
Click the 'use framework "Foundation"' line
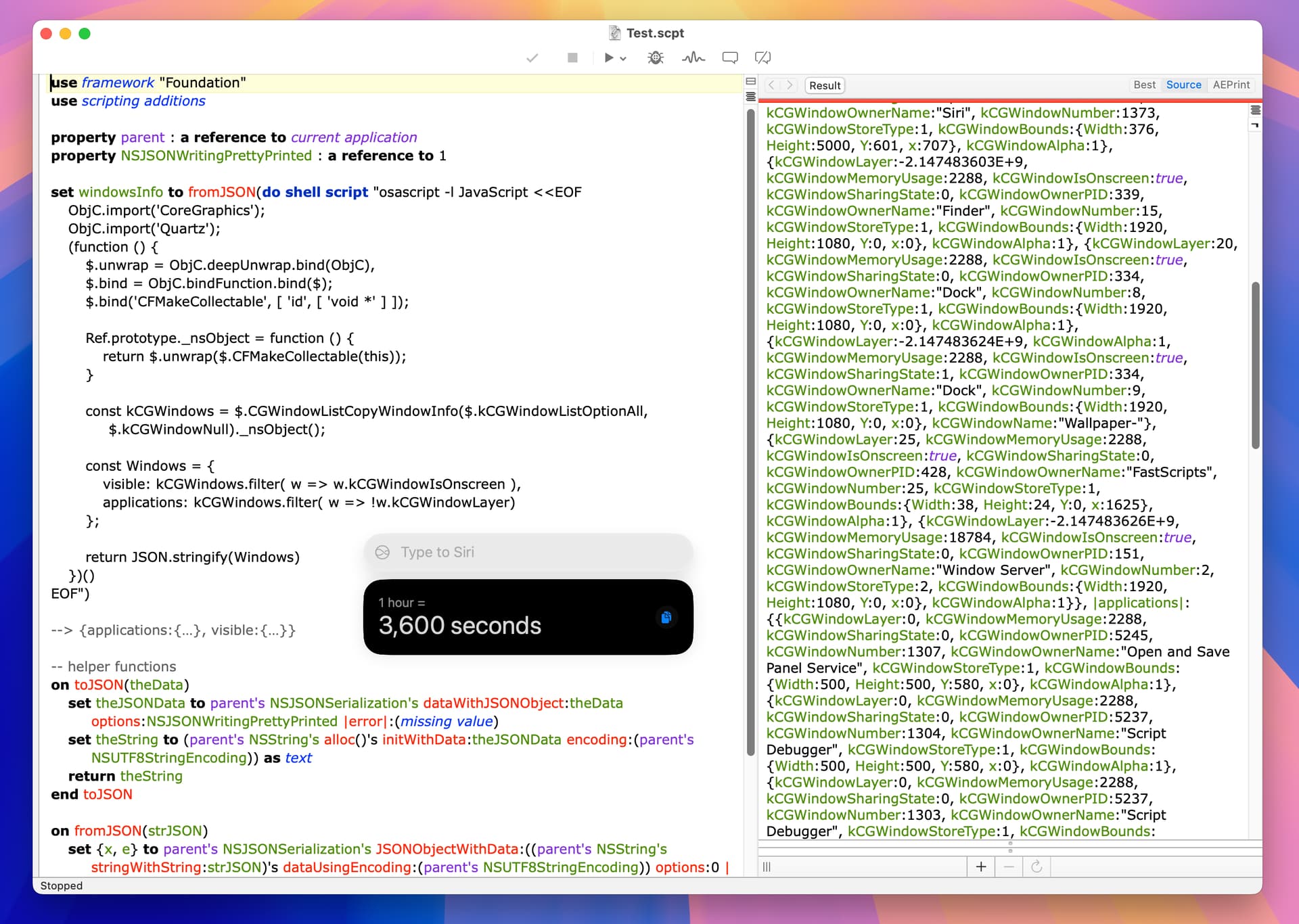pyautogui.click(x=148, y=83)
